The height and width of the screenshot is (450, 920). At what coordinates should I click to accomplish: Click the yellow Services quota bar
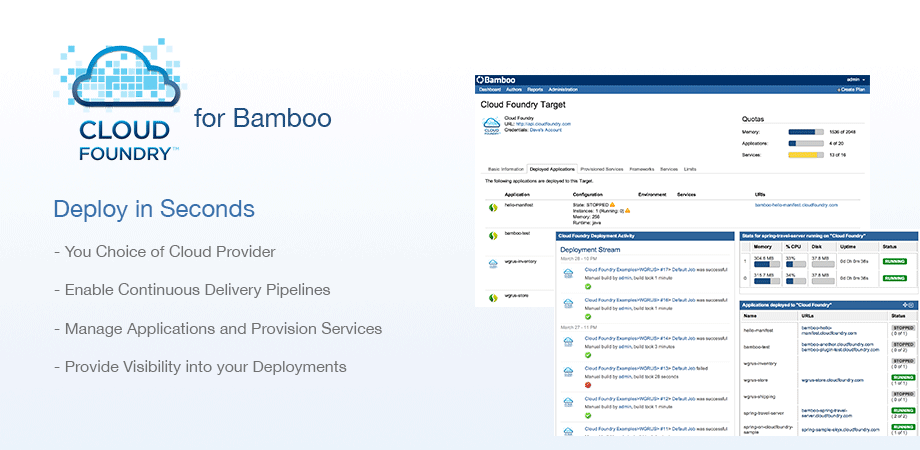[x=806, y=155]
